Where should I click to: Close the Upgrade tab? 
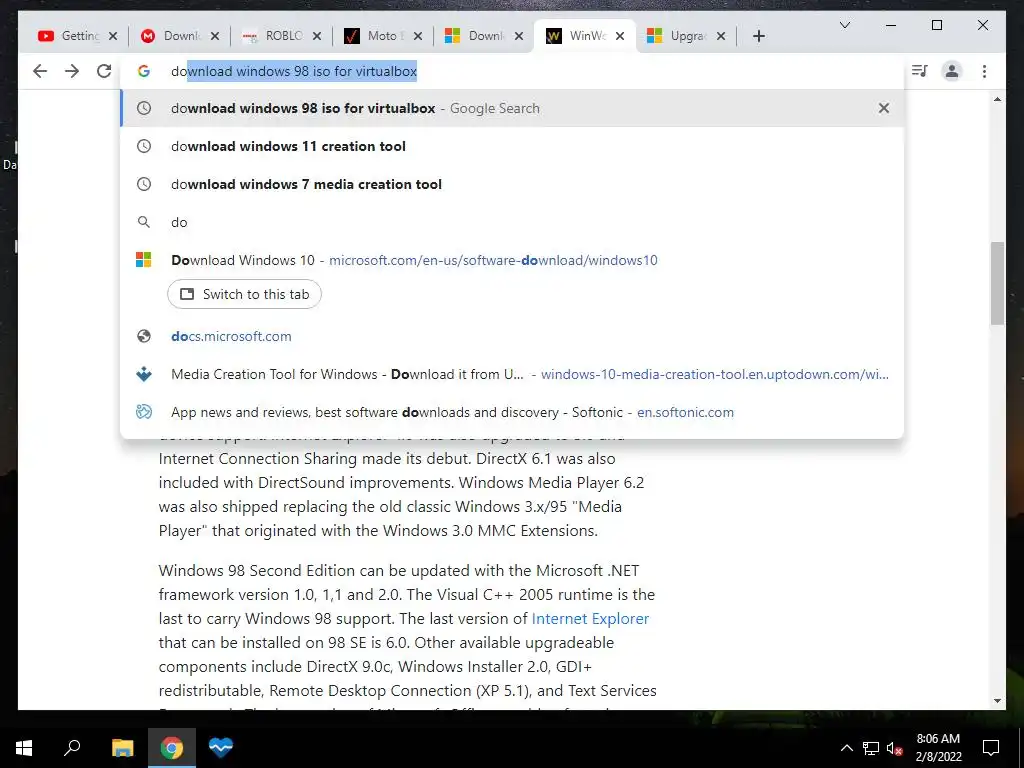coord(721,36)
